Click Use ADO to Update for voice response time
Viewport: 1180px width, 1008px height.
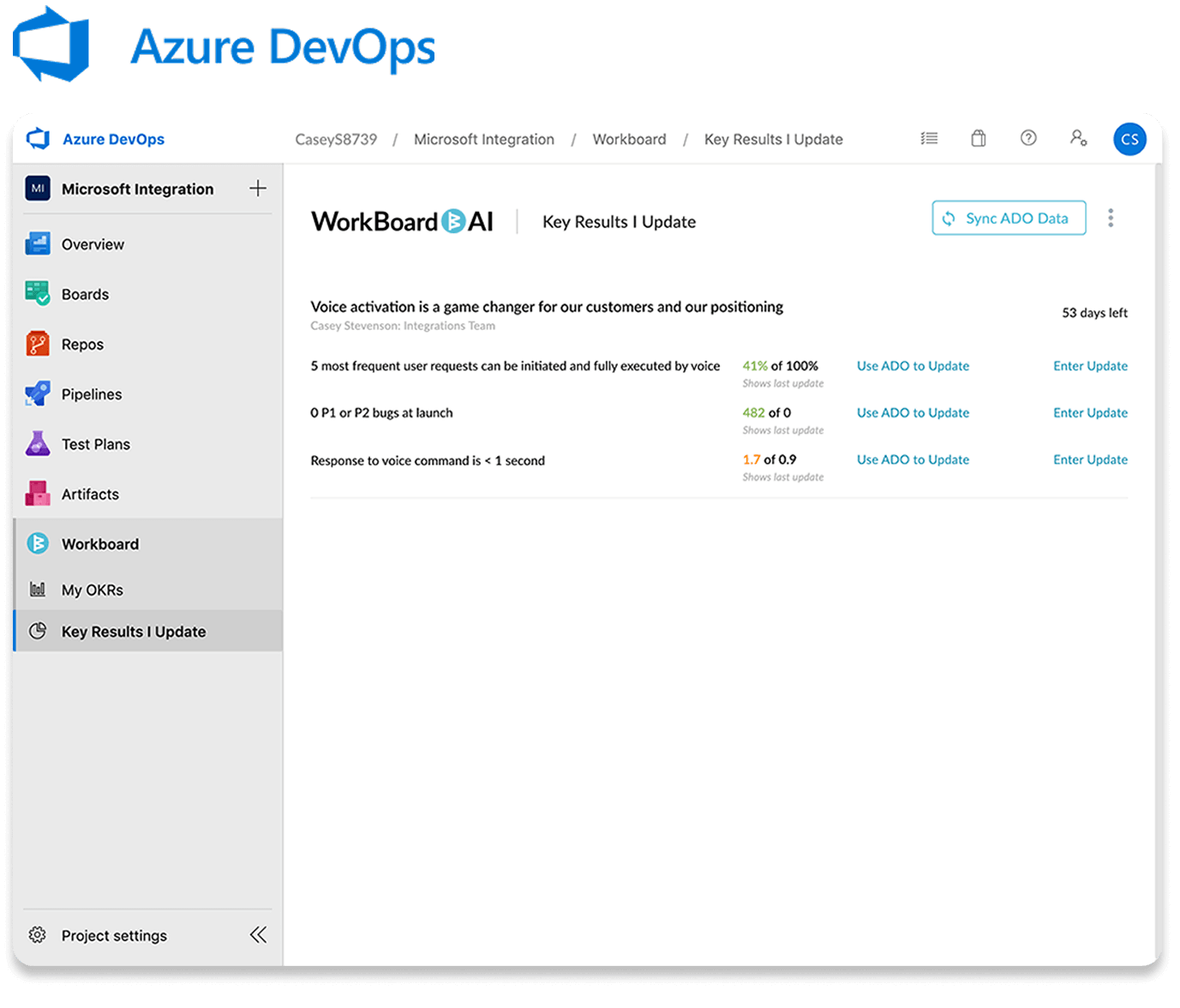(x=913, y=459)
